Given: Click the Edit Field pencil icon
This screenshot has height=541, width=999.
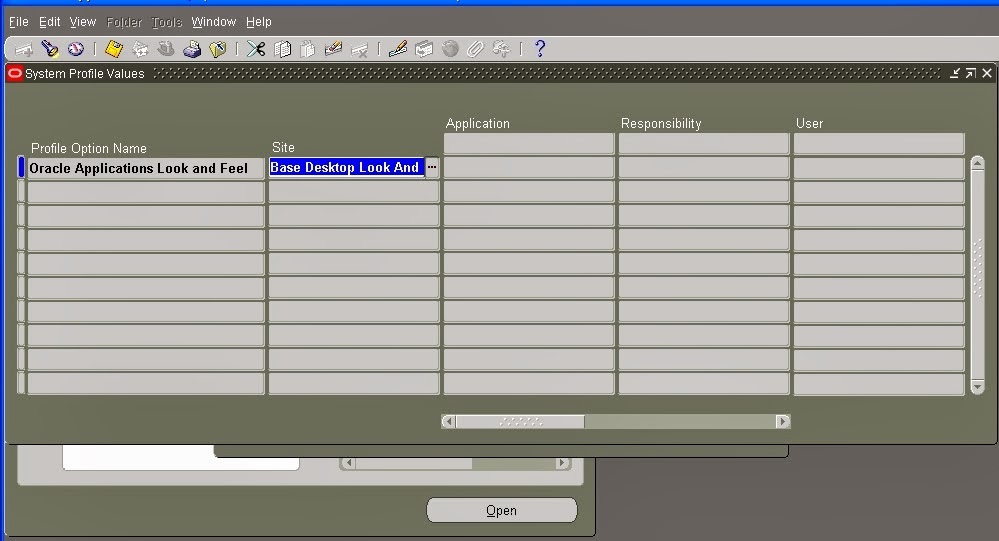Looking at the screenshot, I should (x=398, y=49).
